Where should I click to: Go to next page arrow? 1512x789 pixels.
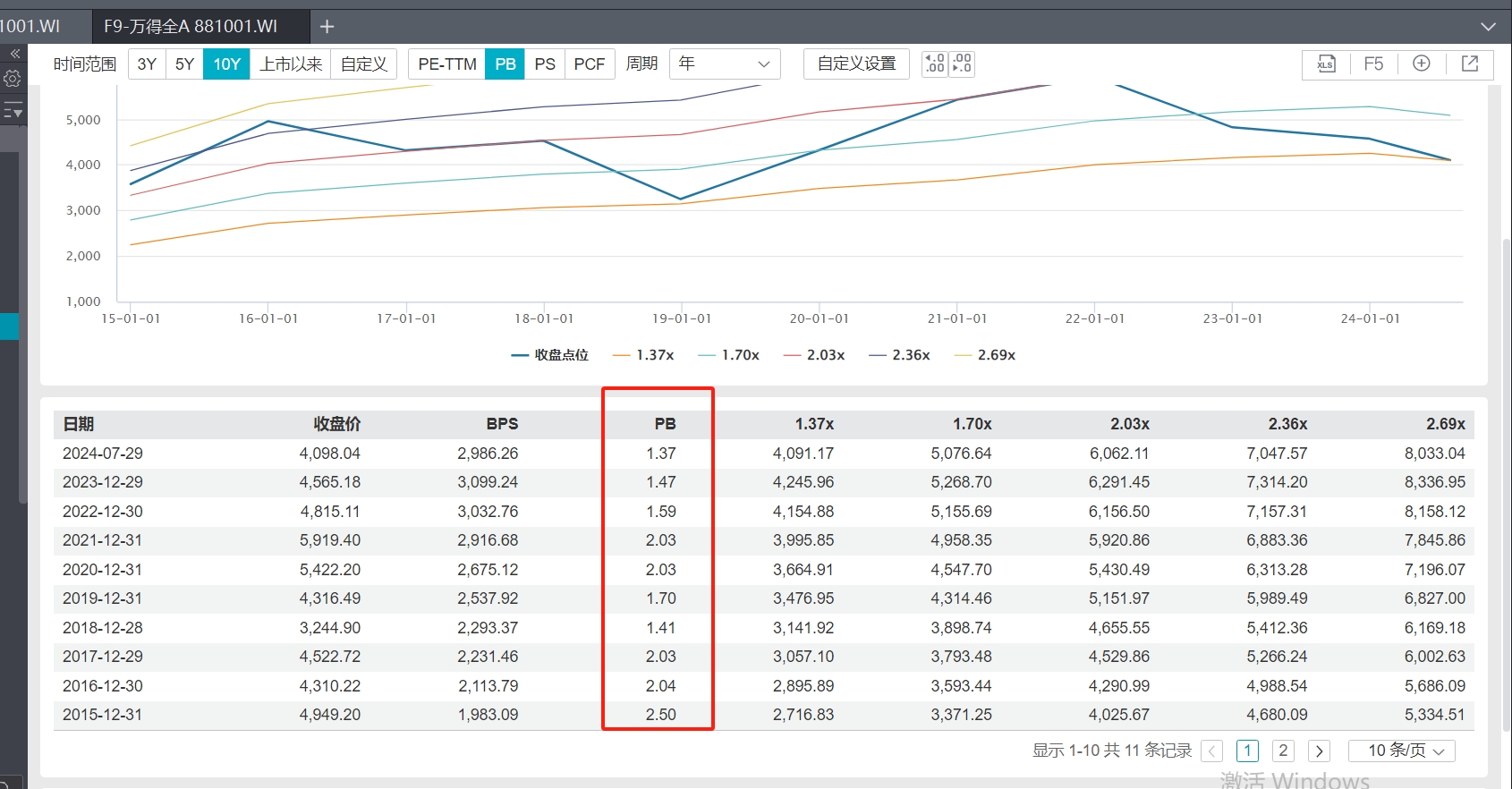[1319, 751]
